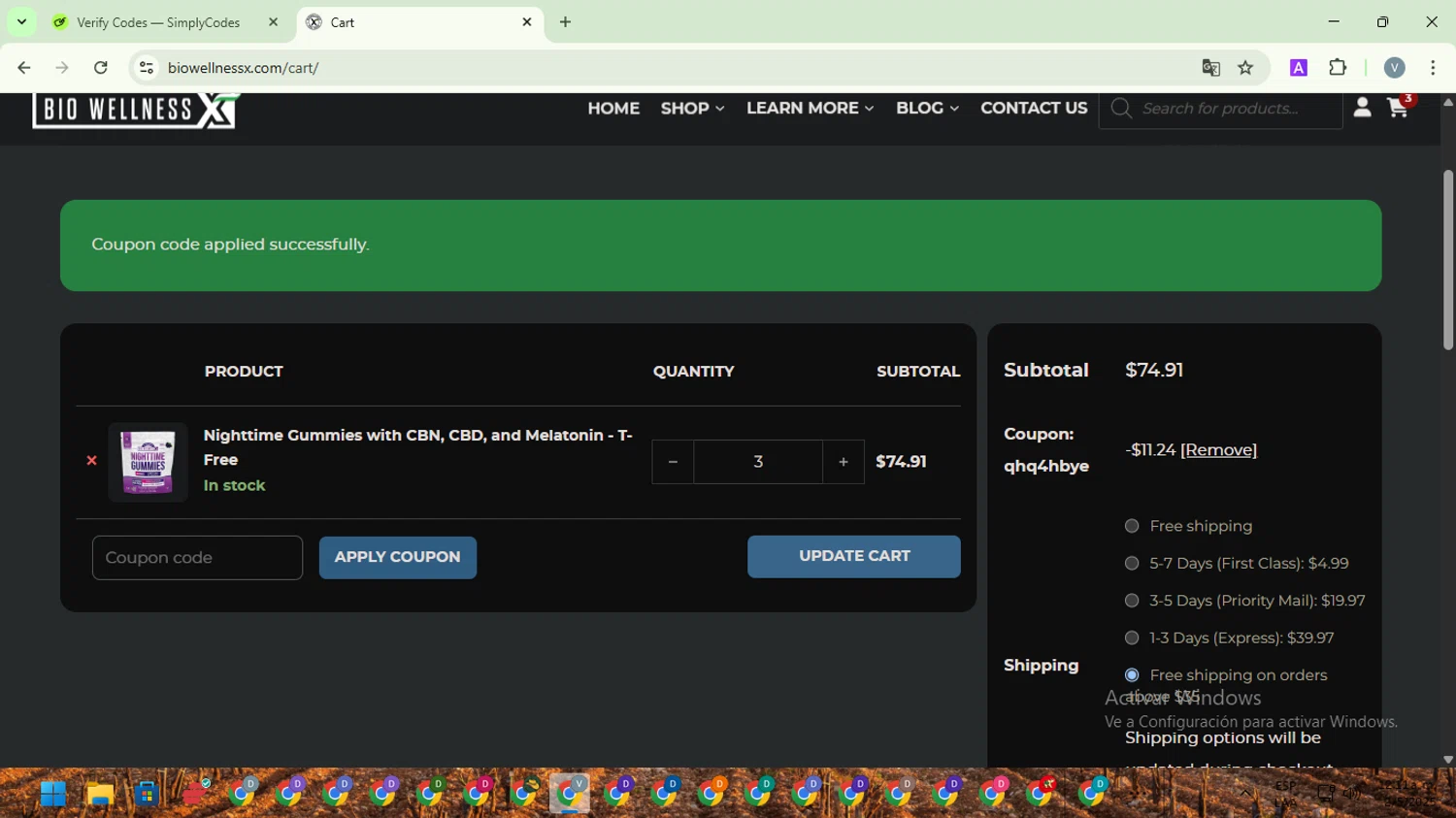Focus the Search for products field
This screenshot has width=1456, height=818.
pyautogui.click(x=1237, y=109)
